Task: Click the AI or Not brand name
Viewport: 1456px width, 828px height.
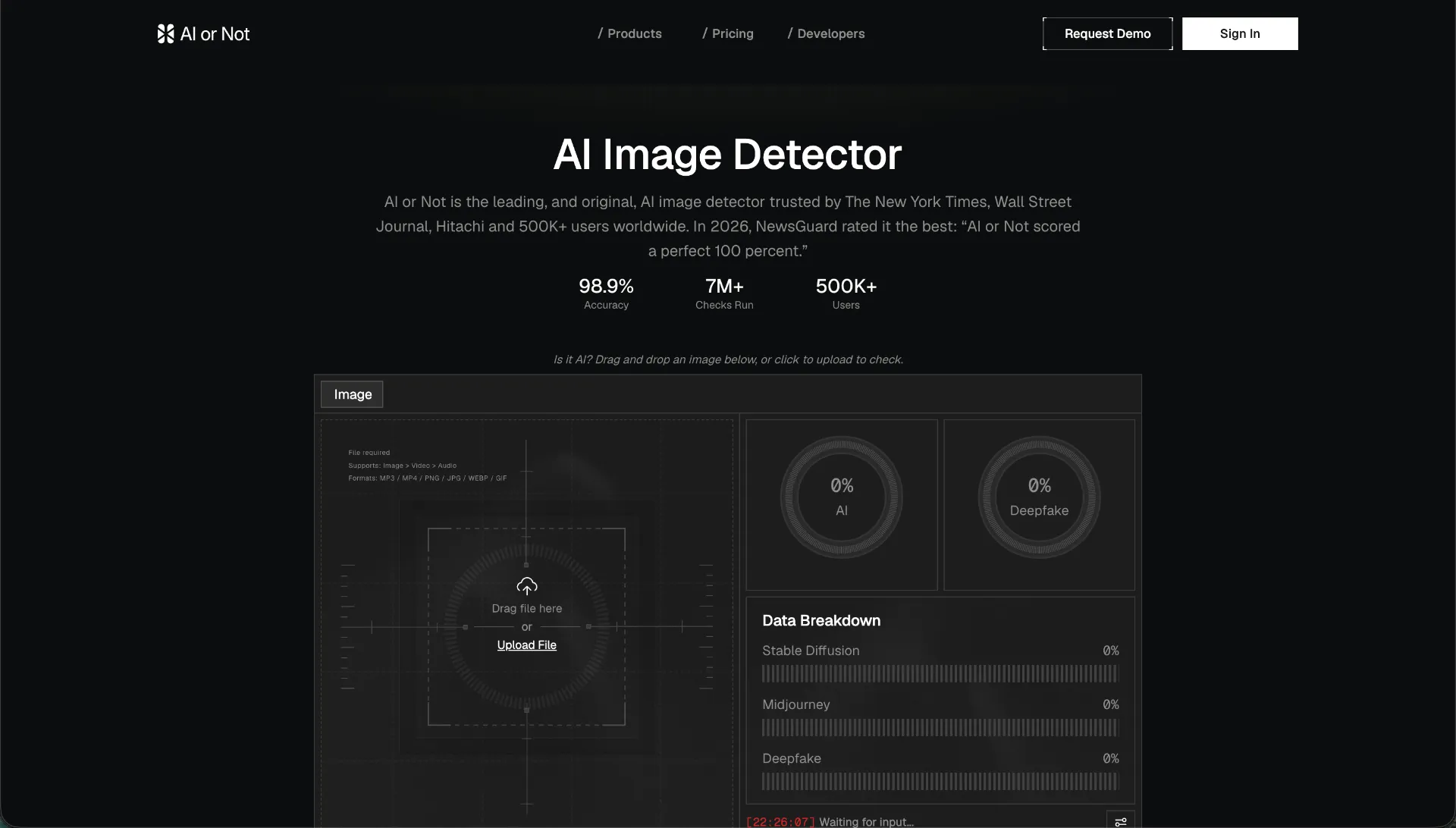Action: click(x=215, y=33)
